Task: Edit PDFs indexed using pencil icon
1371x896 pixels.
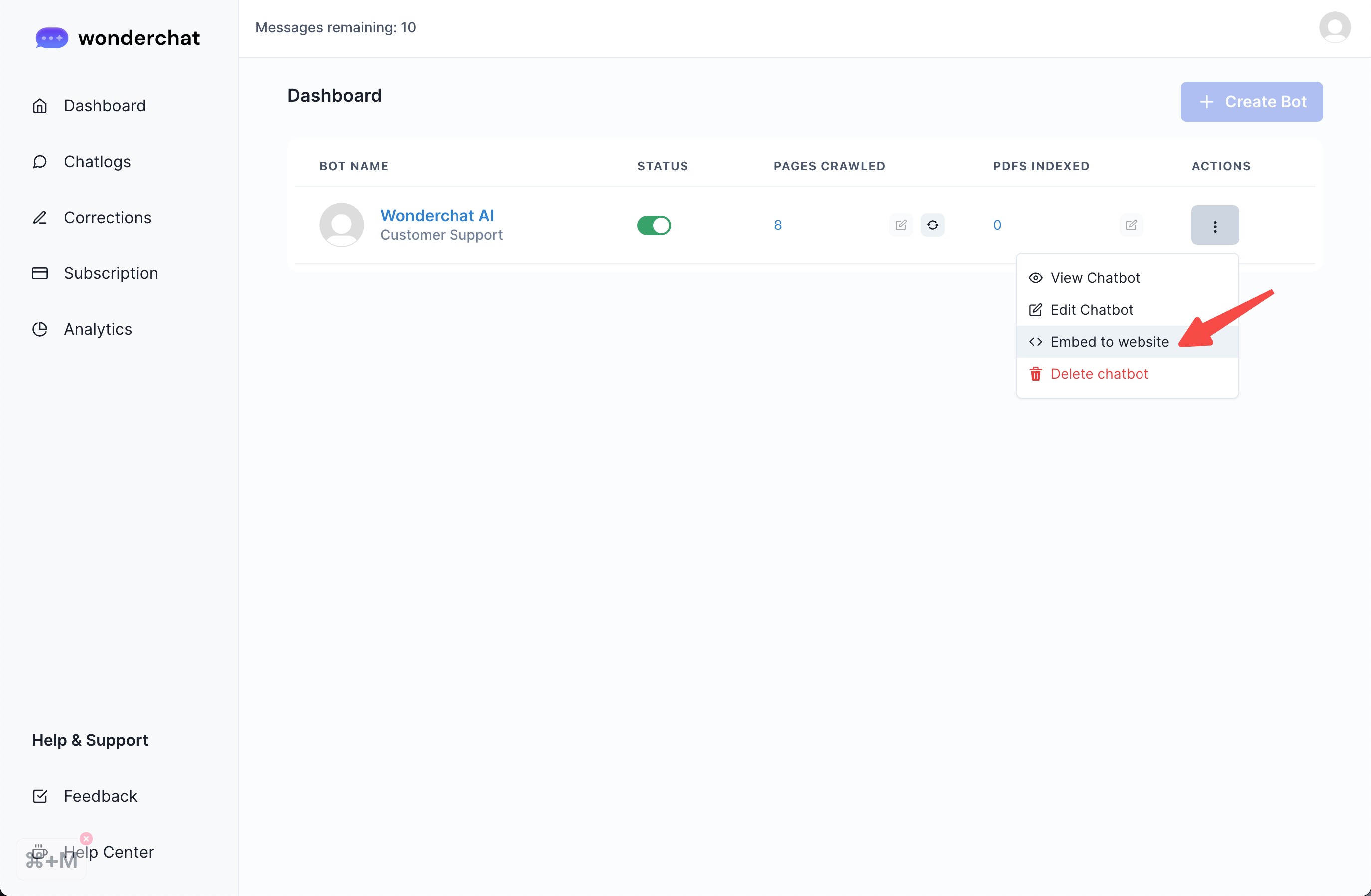Action: click(x=1131, y=224)
